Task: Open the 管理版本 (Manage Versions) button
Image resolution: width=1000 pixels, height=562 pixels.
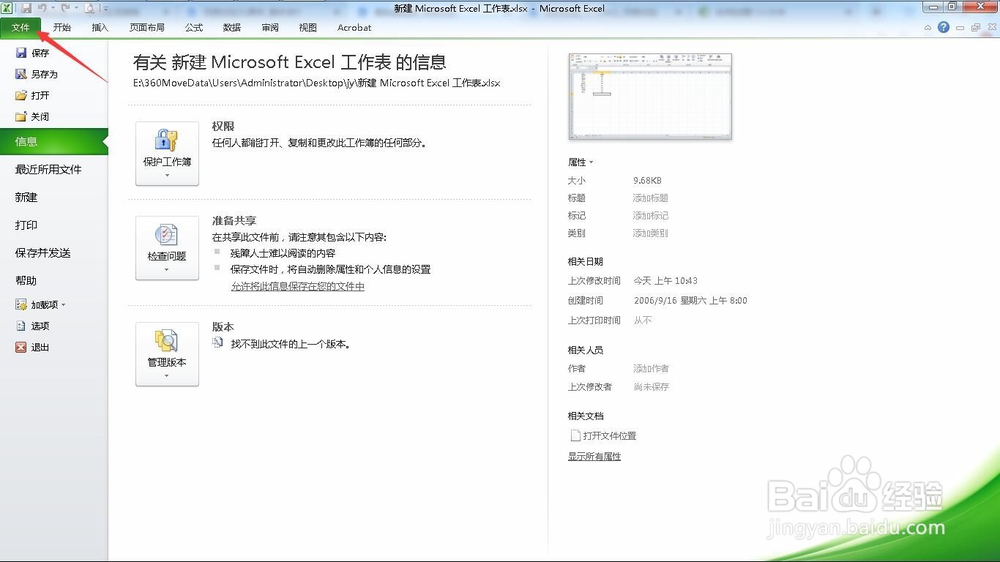Action: 167,354
